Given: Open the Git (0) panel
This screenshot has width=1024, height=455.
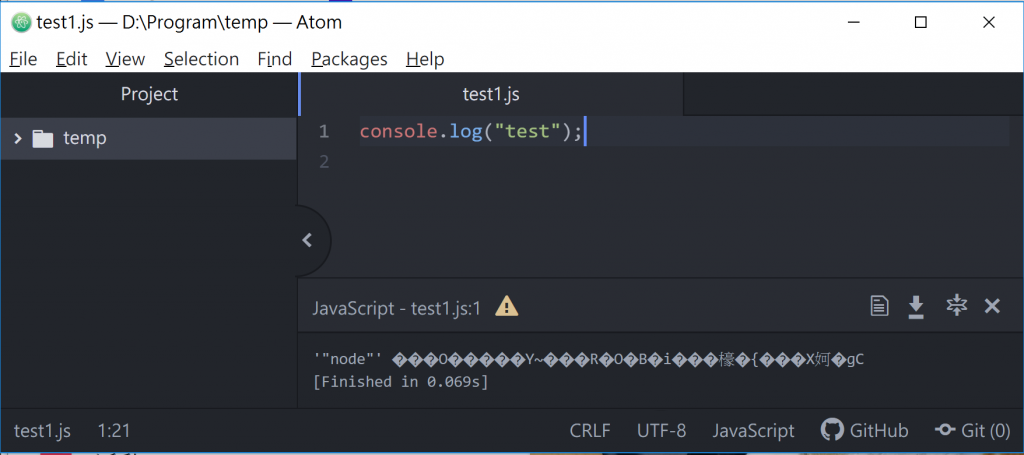Looking at the screenshot, I should [x=972, y=431].
